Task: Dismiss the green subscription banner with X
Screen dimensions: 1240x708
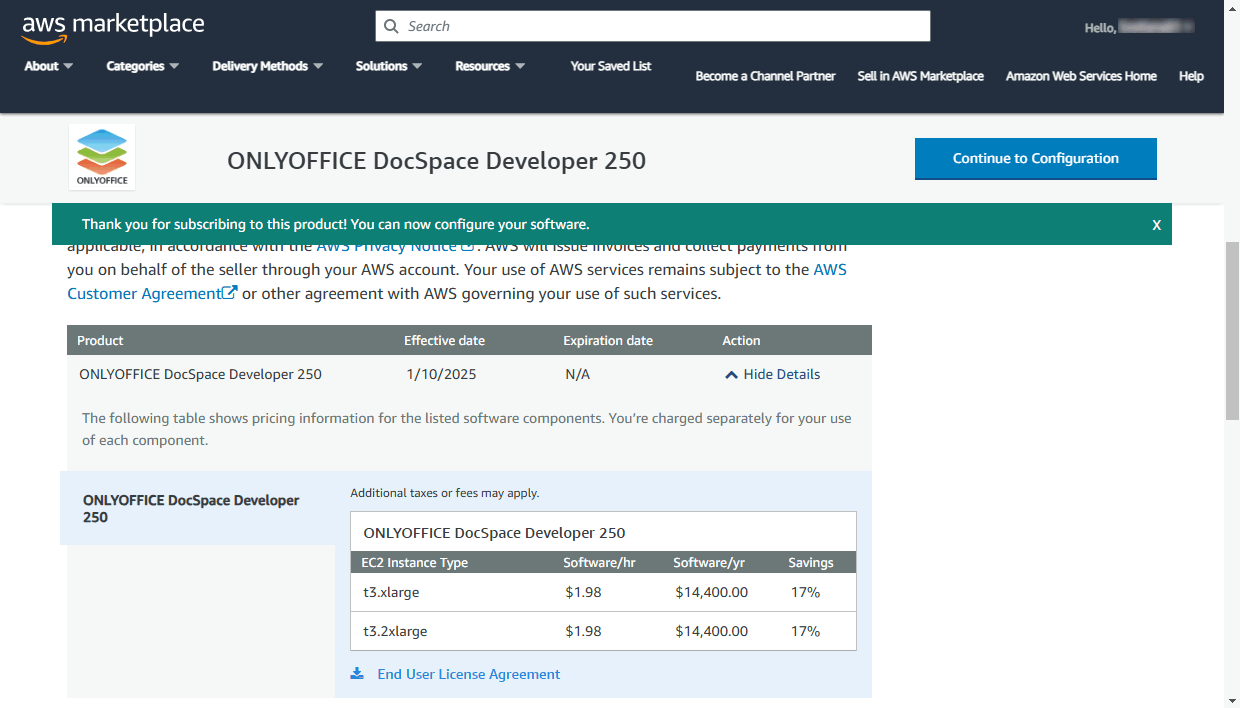Action: (1156, 225)
